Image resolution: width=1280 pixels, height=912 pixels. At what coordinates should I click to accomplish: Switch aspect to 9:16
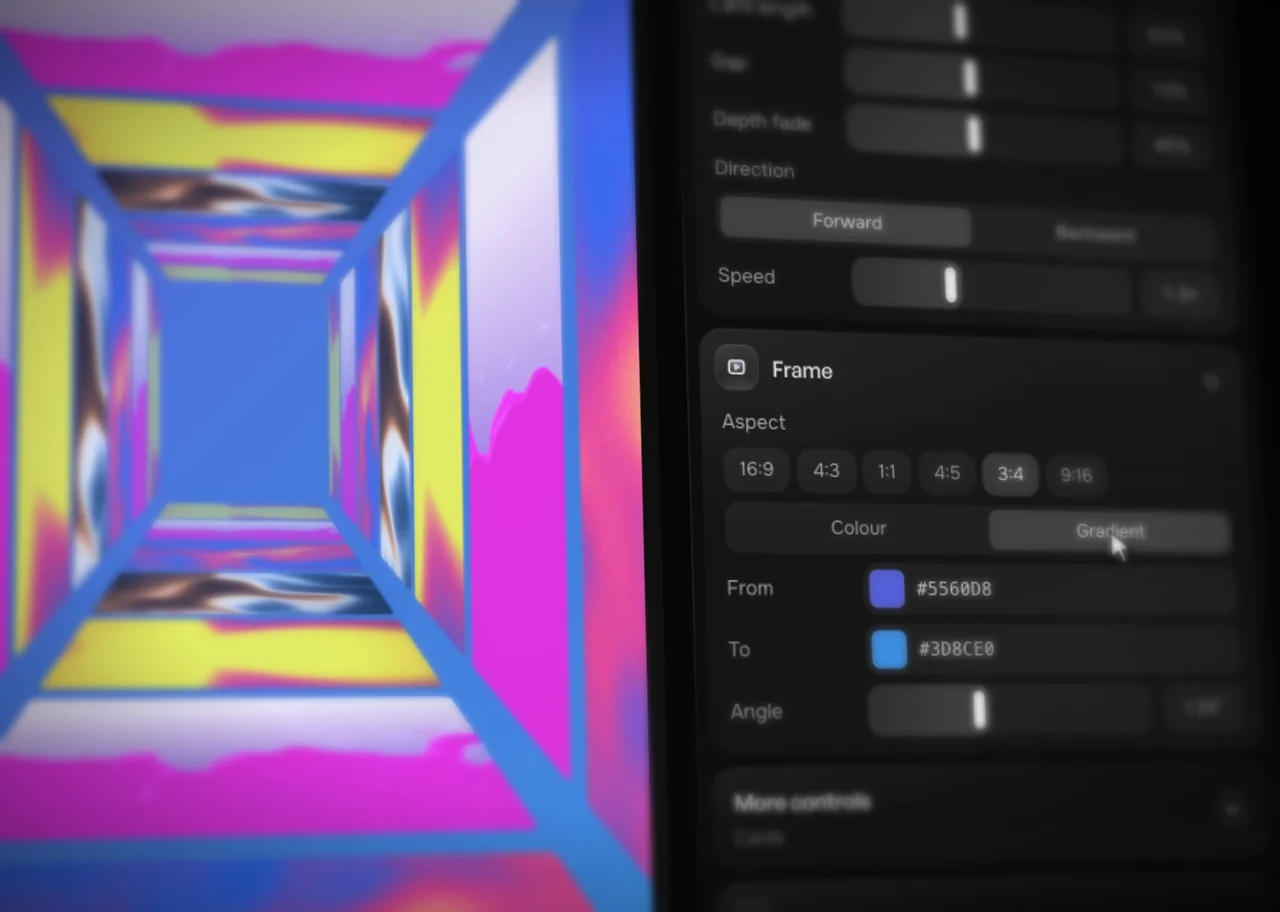(1076, 475)
